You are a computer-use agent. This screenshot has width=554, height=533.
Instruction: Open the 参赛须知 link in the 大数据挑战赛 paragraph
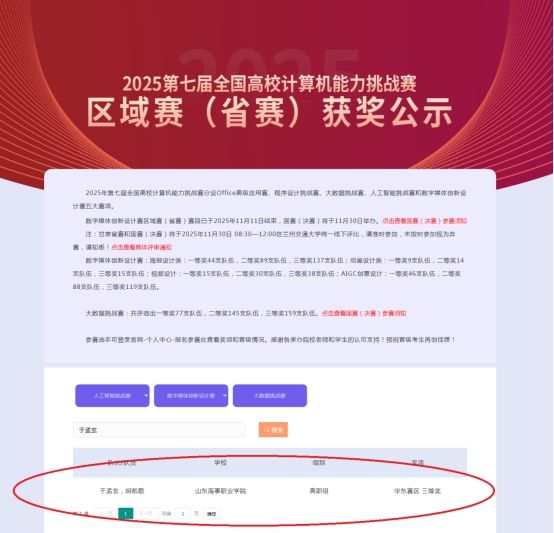[364, 313]
